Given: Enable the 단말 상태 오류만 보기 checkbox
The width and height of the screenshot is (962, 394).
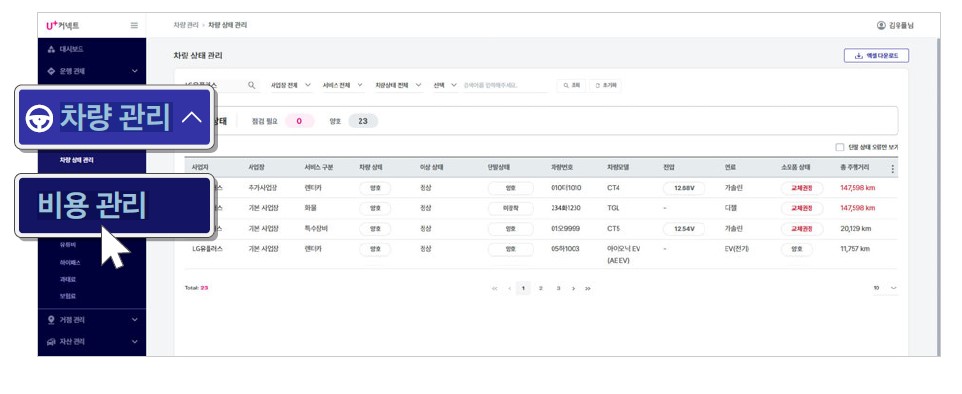Looking at the screenshot, I should 839,147.
